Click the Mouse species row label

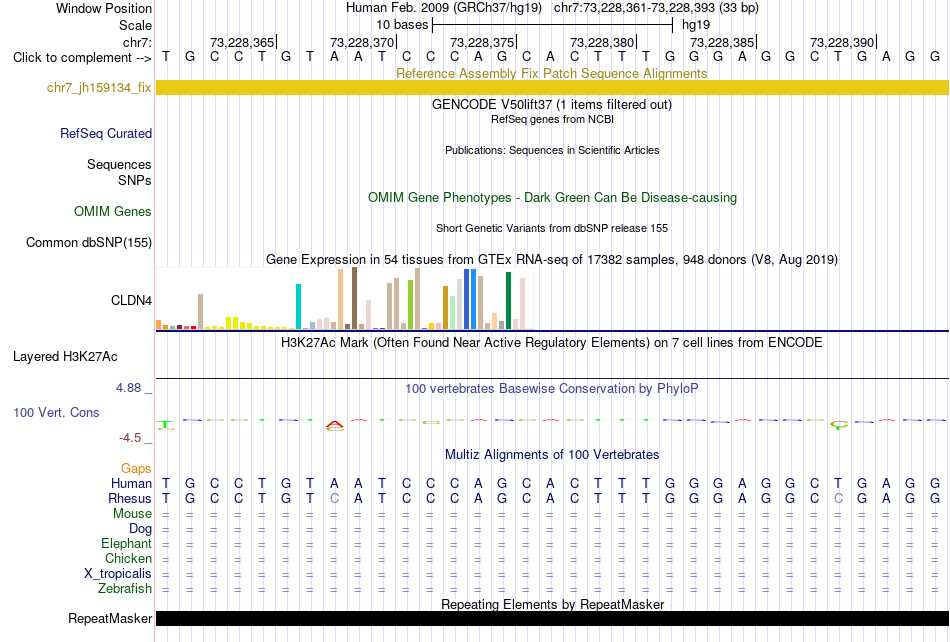coord(132,514)
